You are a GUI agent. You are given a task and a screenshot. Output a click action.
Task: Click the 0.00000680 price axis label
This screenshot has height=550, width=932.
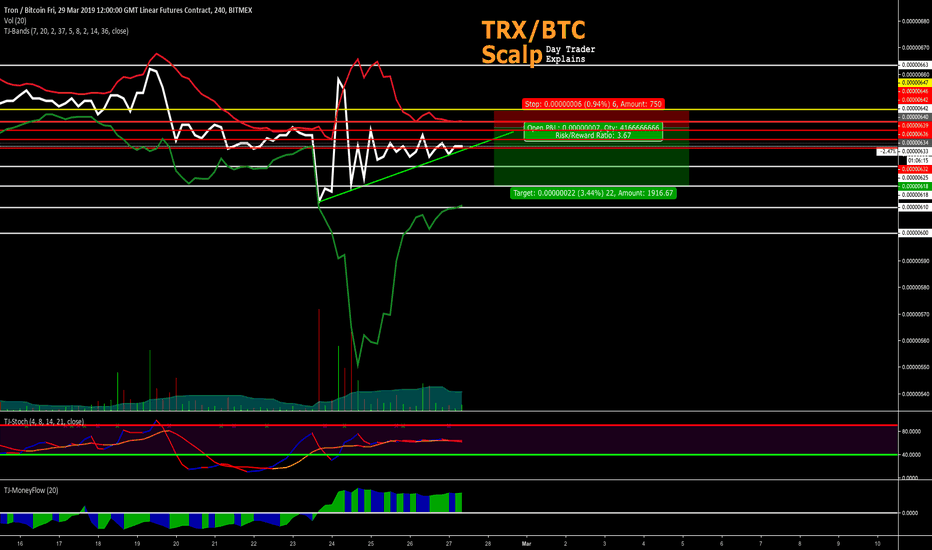pos(915,21)
